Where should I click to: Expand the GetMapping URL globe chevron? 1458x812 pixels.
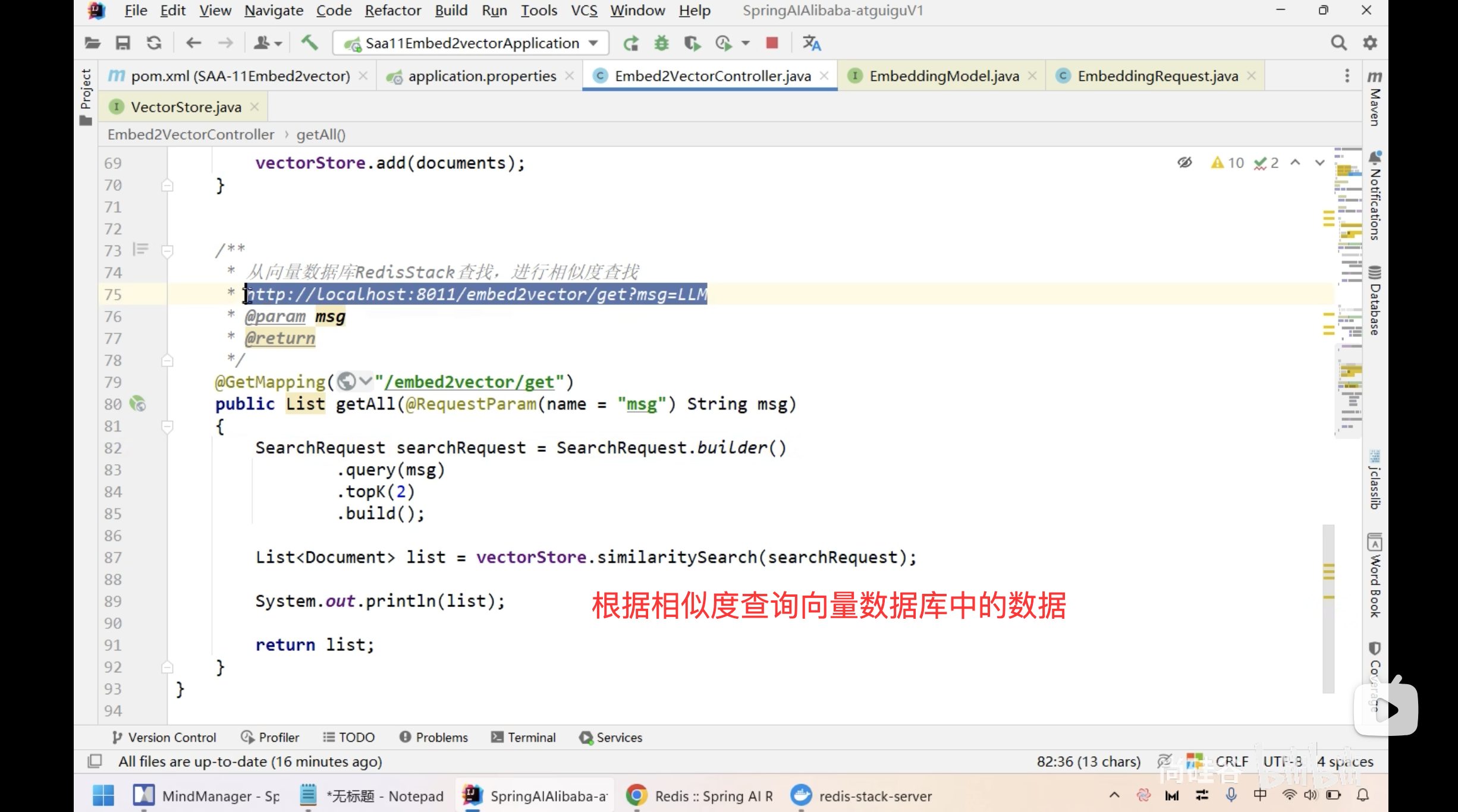pyautogui.click(x=365, y=381)
